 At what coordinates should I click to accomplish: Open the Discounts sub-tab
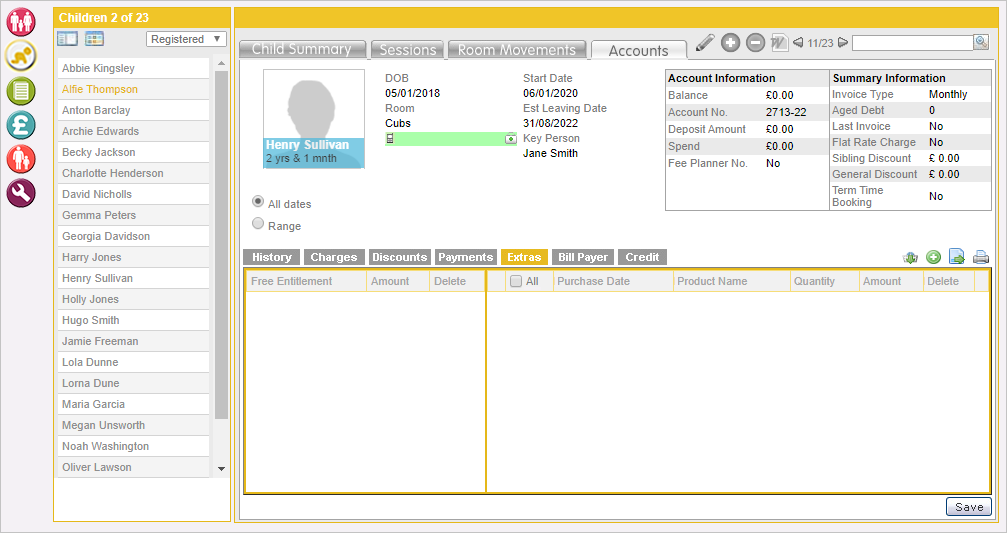(399, 257)
